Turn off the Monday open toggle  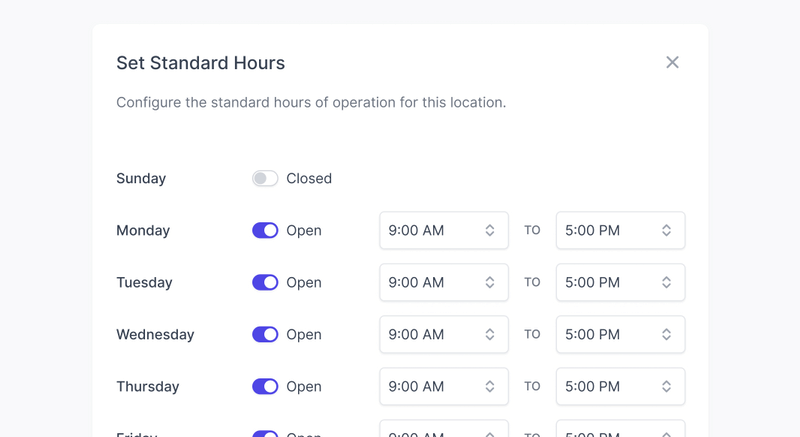pyautogui.click(x=265, y=230)
